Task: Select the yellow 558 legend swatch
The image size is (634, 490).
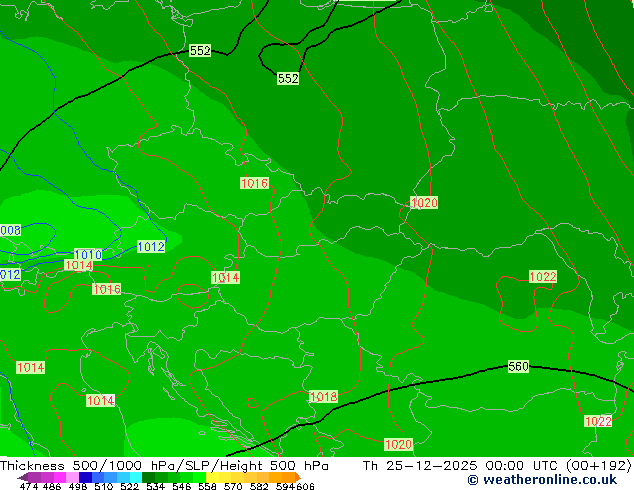Action: click(212, 477)
